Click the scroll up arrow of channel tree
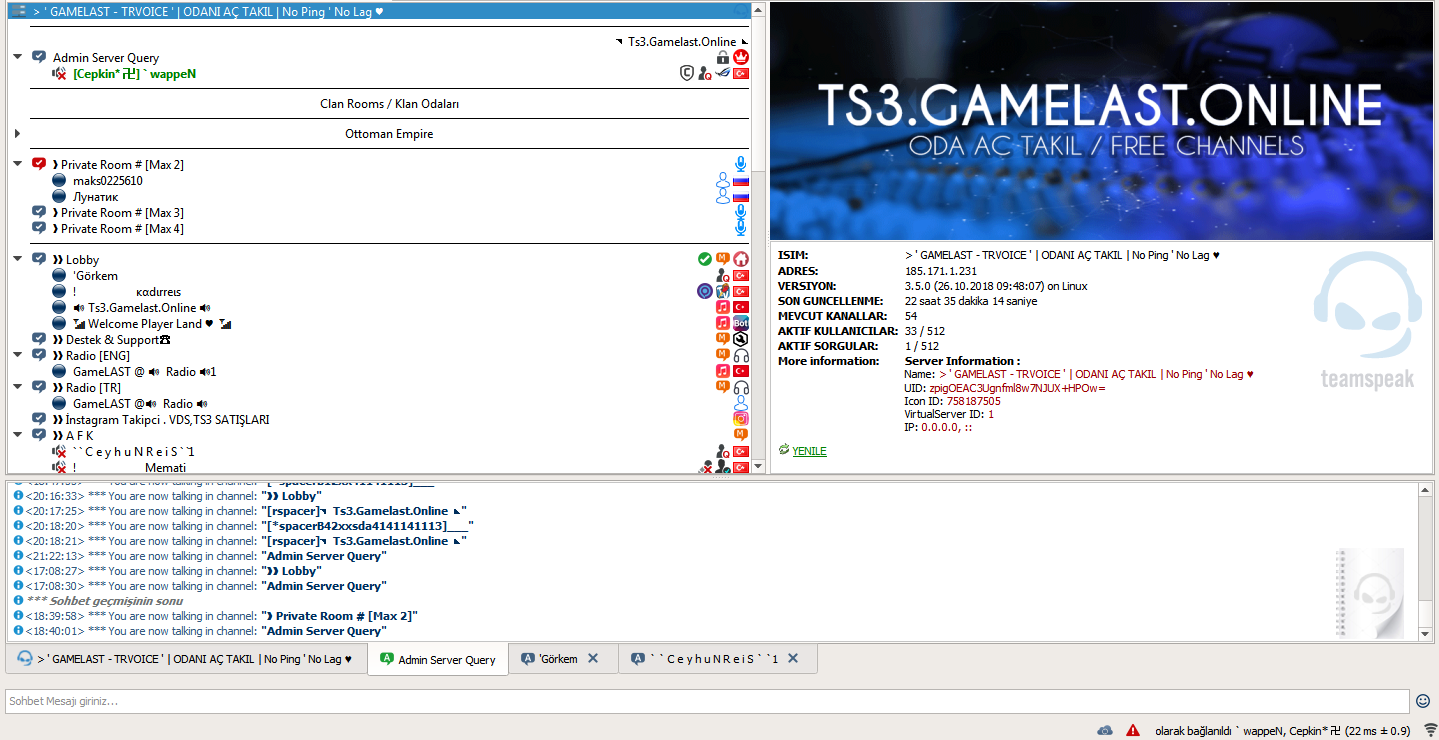 [758, 11]
